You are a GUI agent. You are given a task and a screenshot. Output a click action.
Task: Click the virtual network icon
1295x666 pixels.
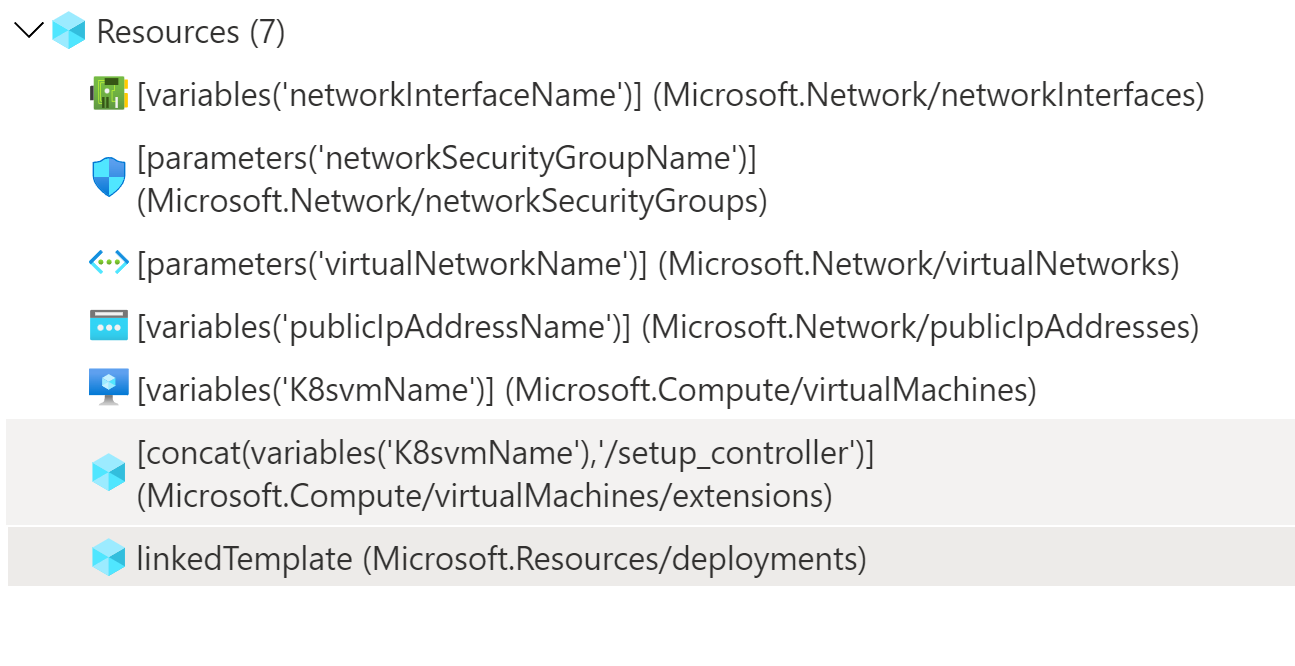[107, 263]
